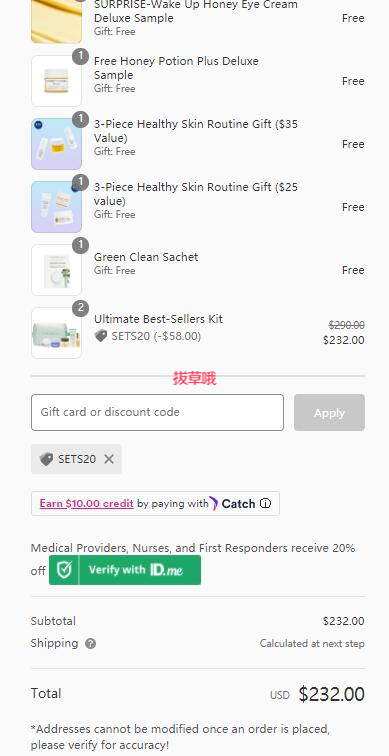Click the Catch logo
The height and width of the screenshot is (756, 389).
233,504
